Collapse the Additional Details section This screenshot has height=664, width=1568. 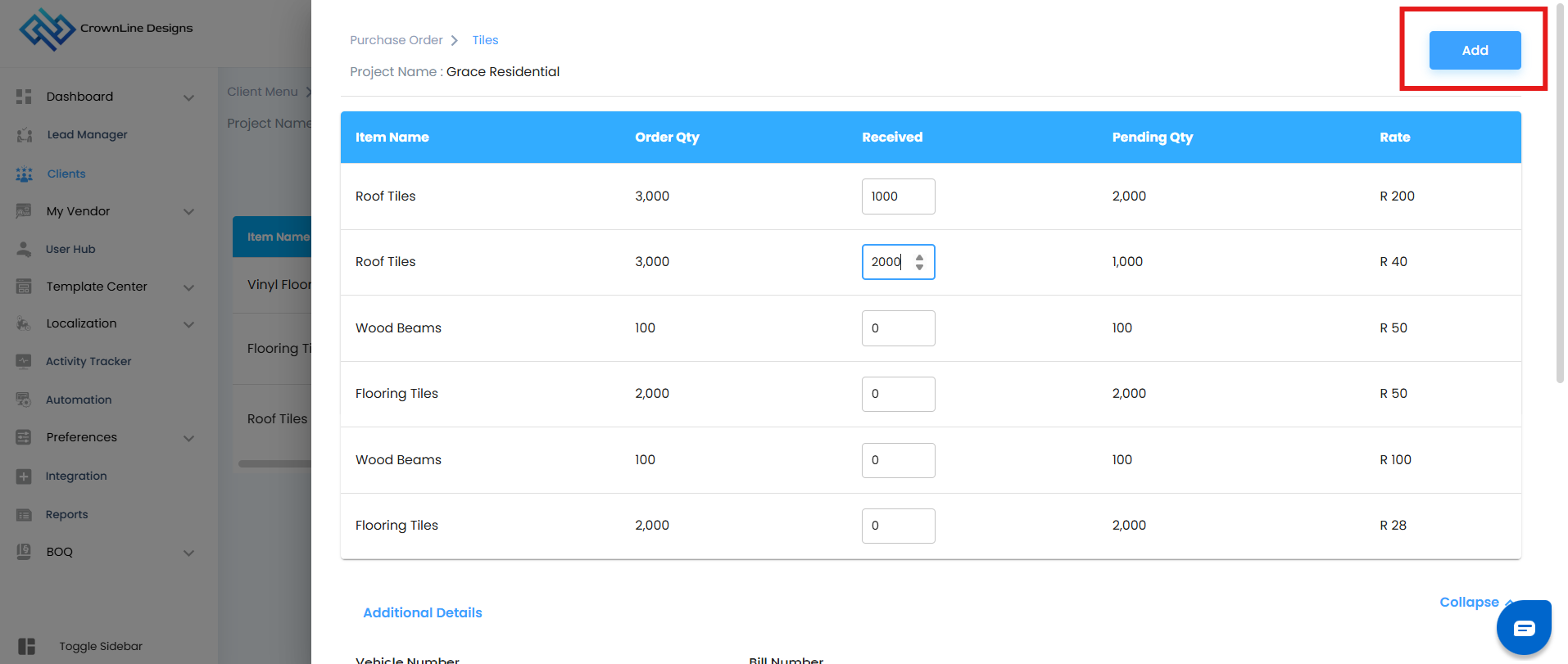pyautogui.click(x=1475, y=603)
